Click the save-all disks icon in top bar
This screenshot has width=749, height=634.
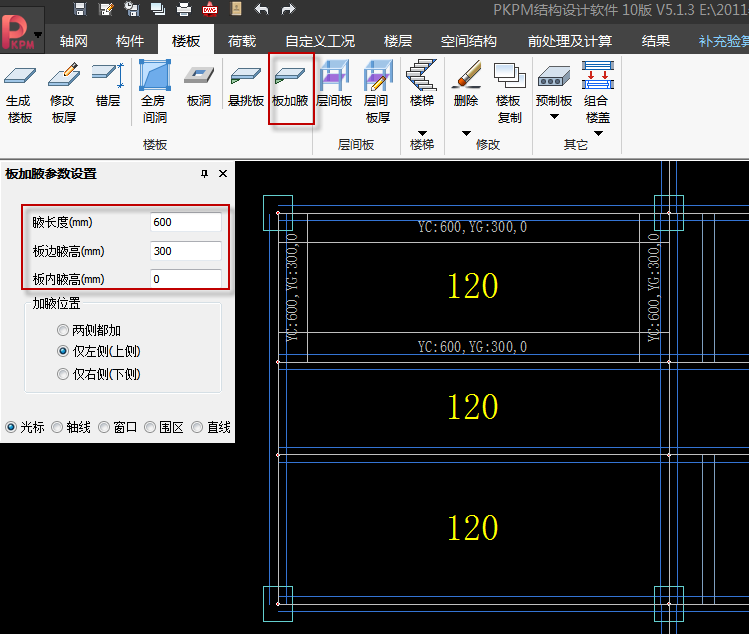point(131,9)
